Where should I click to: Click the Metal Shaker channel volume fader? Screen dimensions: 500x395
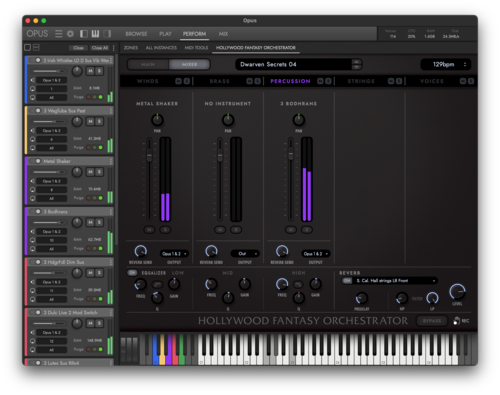pos(149,155)
